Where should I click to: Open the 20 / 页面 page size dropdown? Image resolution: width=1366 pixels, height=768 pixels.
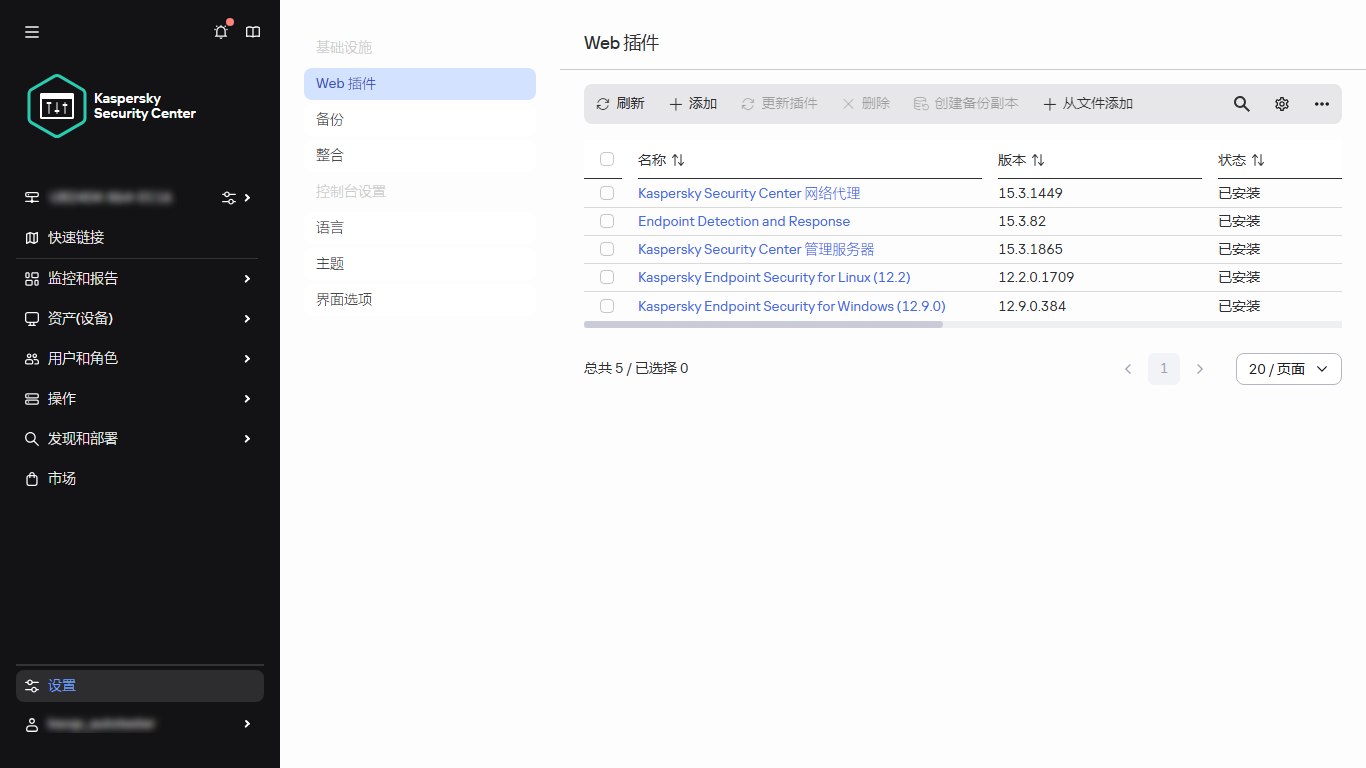1288,368
